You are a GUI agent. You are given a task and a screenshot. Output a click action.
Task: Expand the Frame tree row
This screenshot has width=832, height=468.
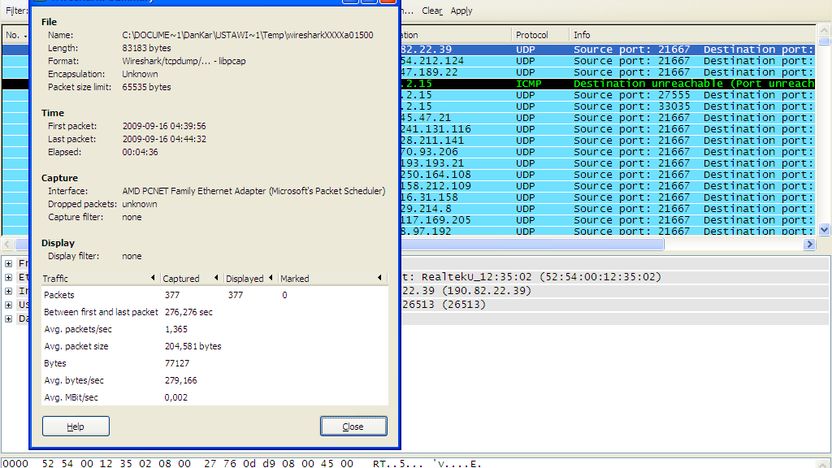click(x=8, y=263)
